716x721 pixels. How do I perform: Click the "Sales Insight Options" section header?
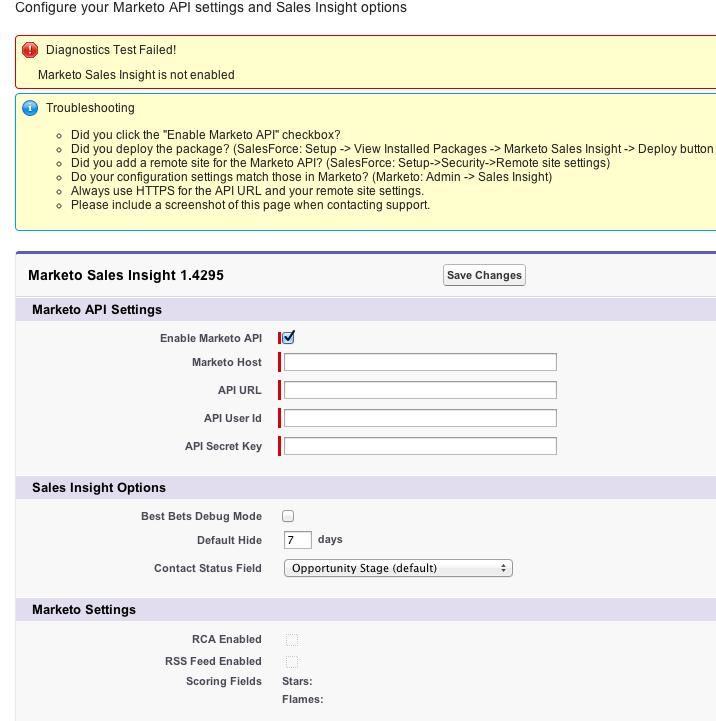click(99, 488)
